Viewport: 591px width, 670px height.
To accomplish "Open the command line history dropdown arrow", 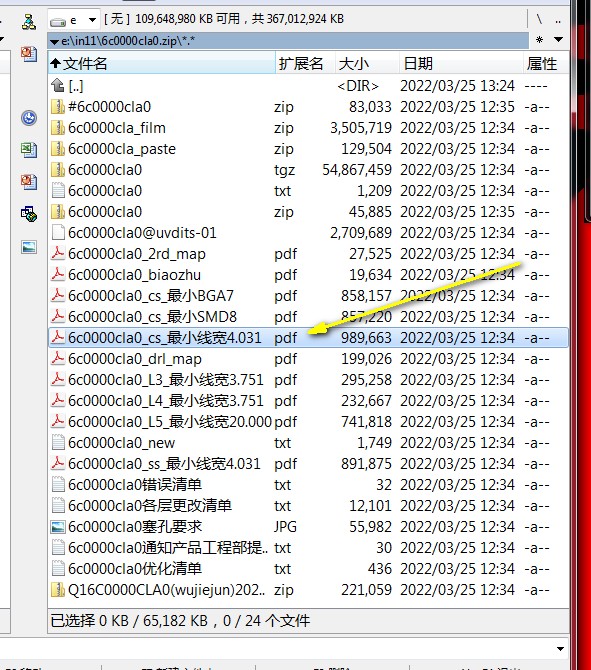I will point(560,649).
